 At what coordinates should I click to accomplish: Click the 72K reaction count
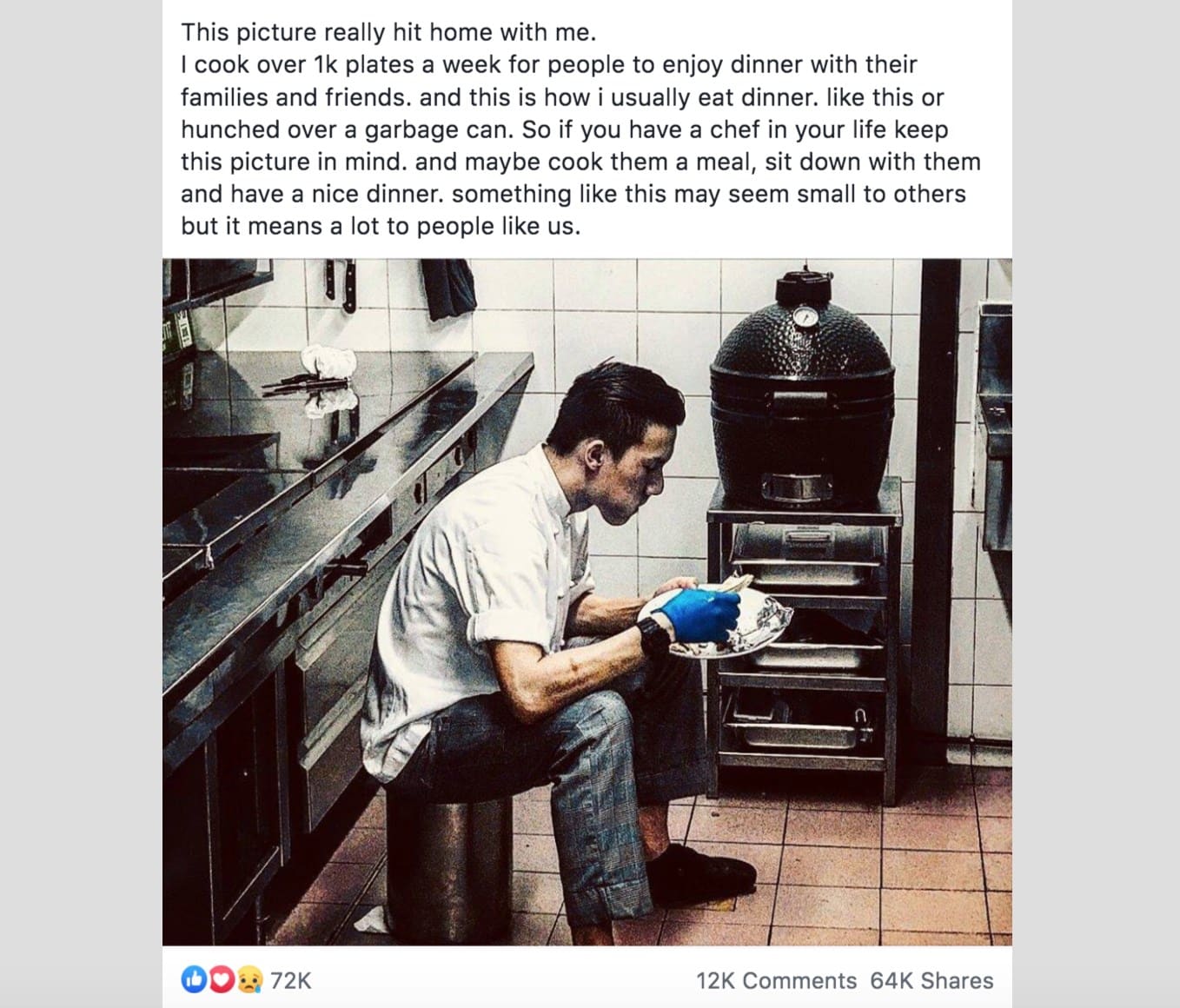tap(291, 980)
